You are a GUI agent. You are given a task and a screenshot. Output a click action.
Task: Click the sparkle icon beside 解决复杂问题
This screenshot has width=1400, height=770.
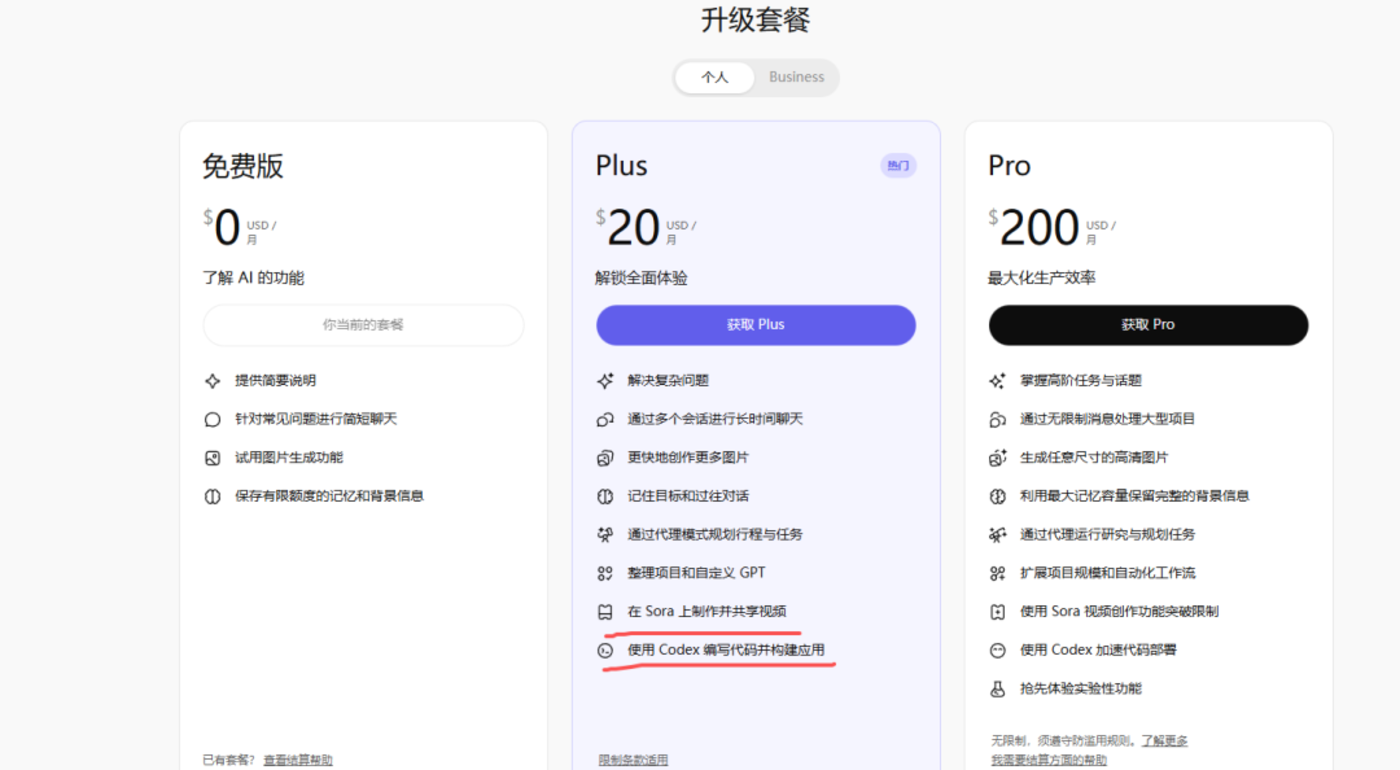603,381
